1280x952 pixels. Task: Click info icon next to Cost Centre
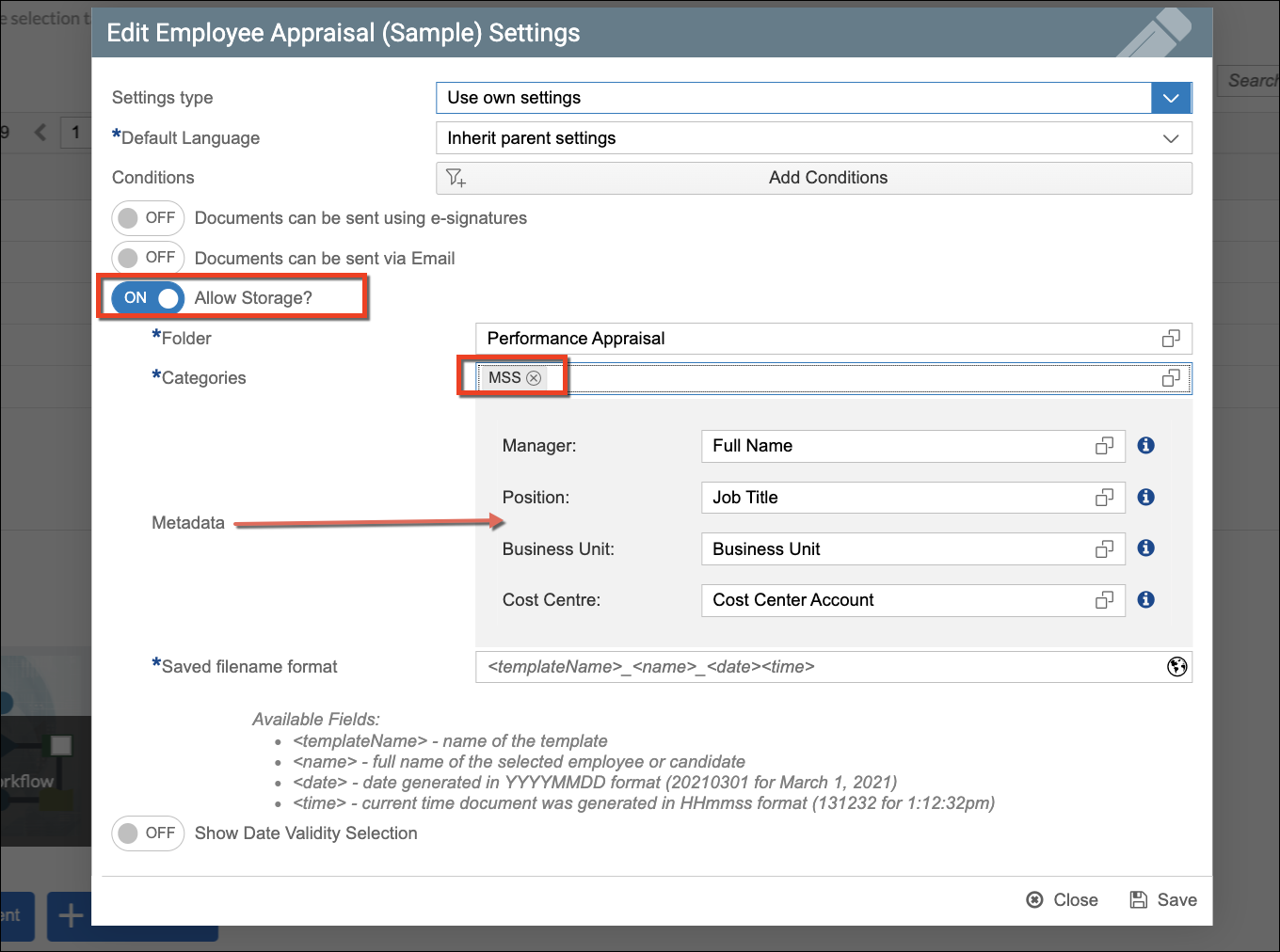(1145, 600)
